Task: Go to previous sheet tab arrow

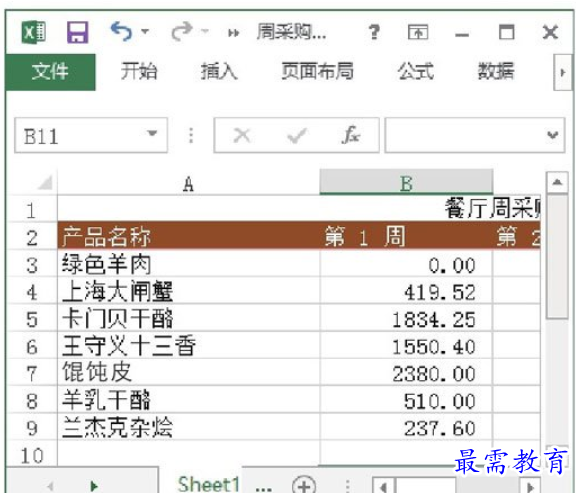Action: (x=51, y=486)
